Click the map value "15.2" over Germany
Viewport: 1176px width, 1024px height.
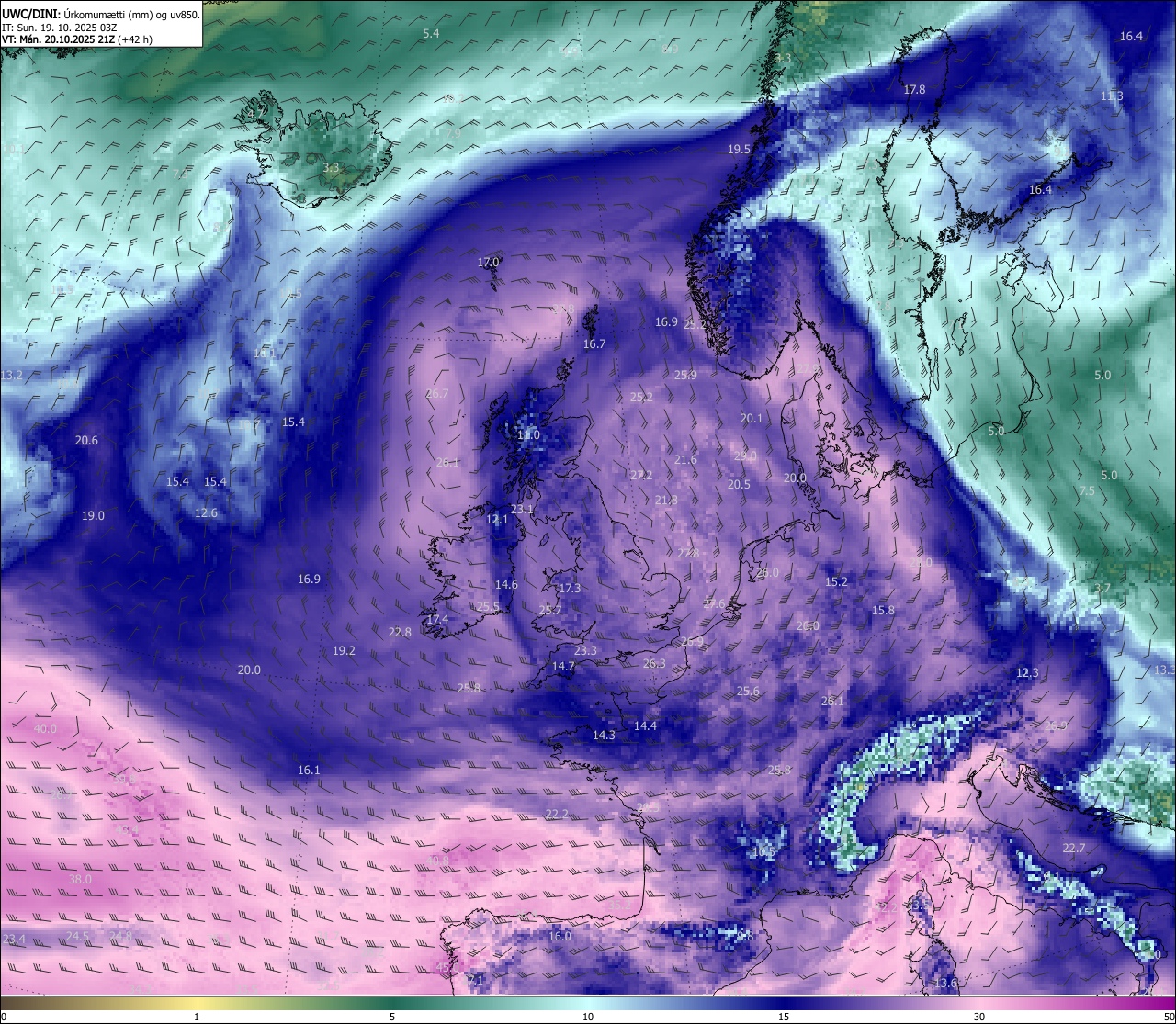point(836,582)
